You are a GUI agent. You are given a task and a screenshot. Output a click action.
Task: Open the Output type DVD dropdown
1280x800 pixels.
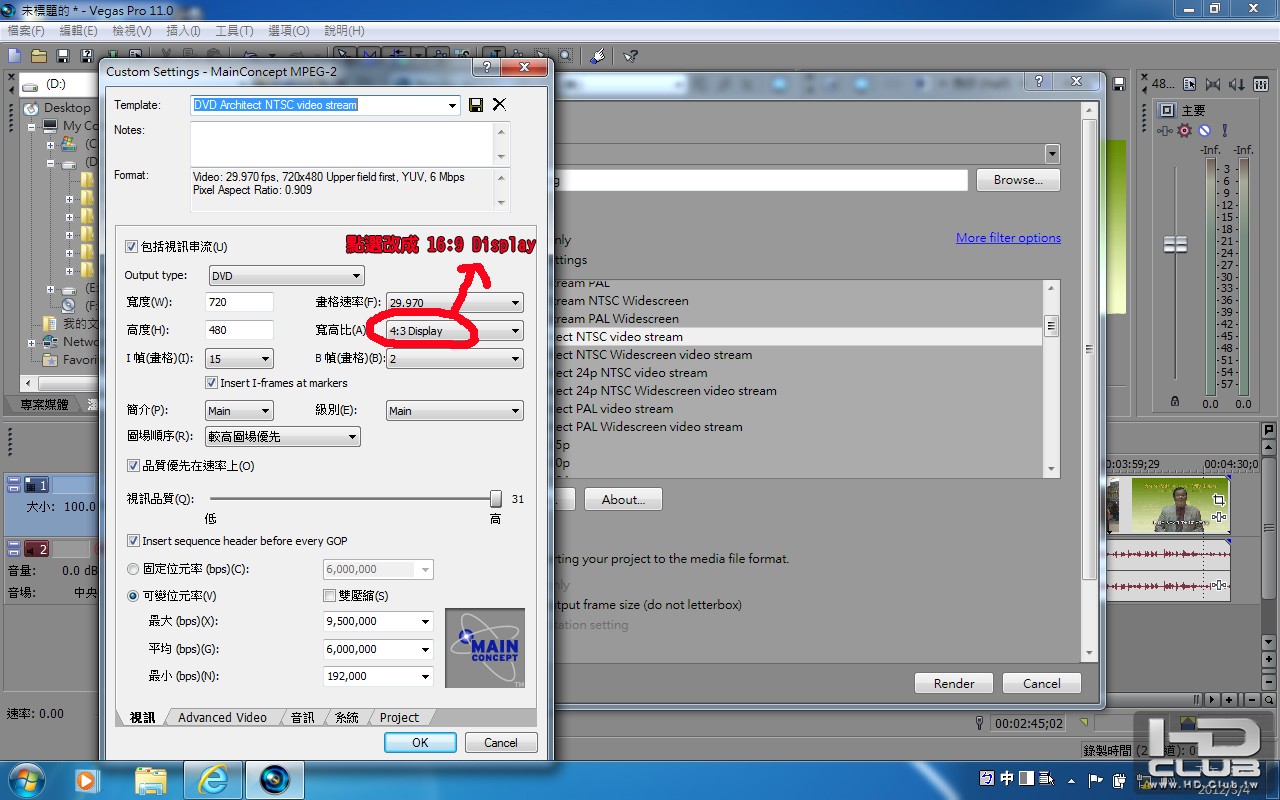[x=287, y=276]
